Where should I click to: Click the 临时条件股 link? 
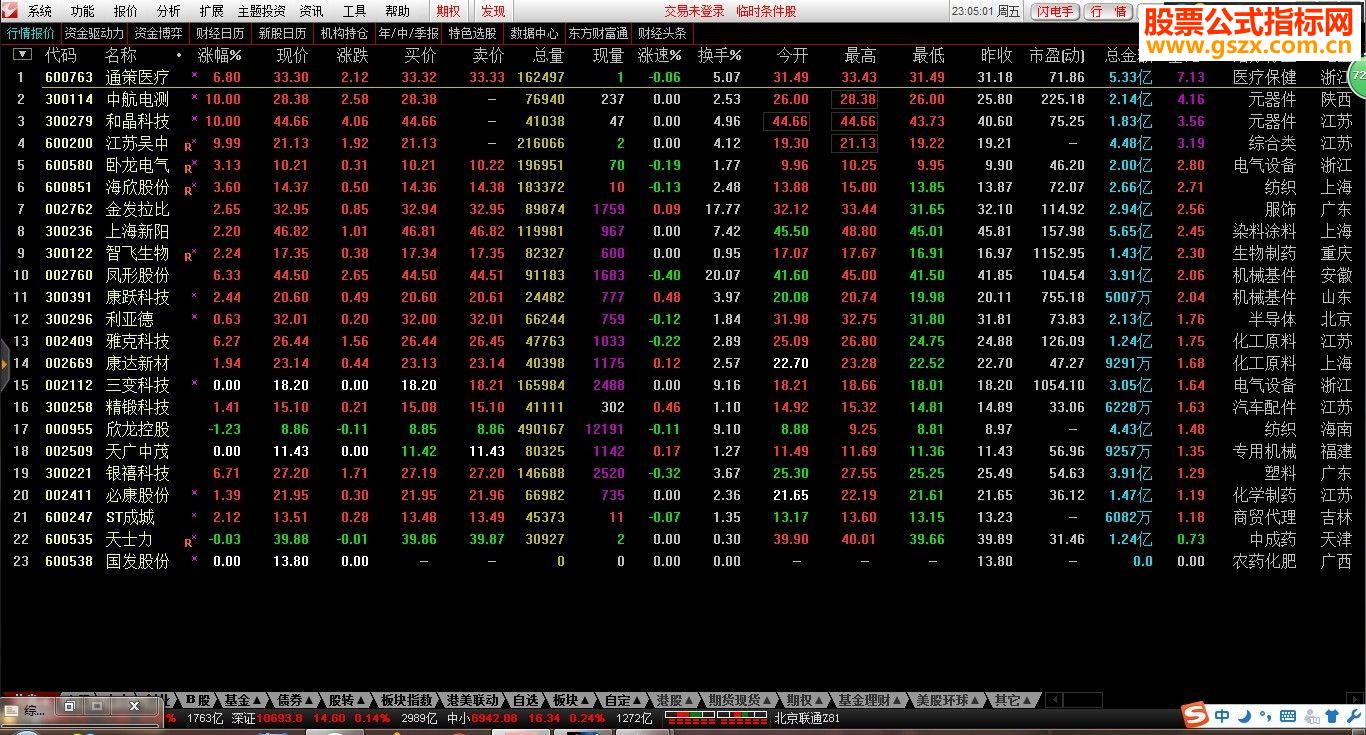[x=767, y=11]
